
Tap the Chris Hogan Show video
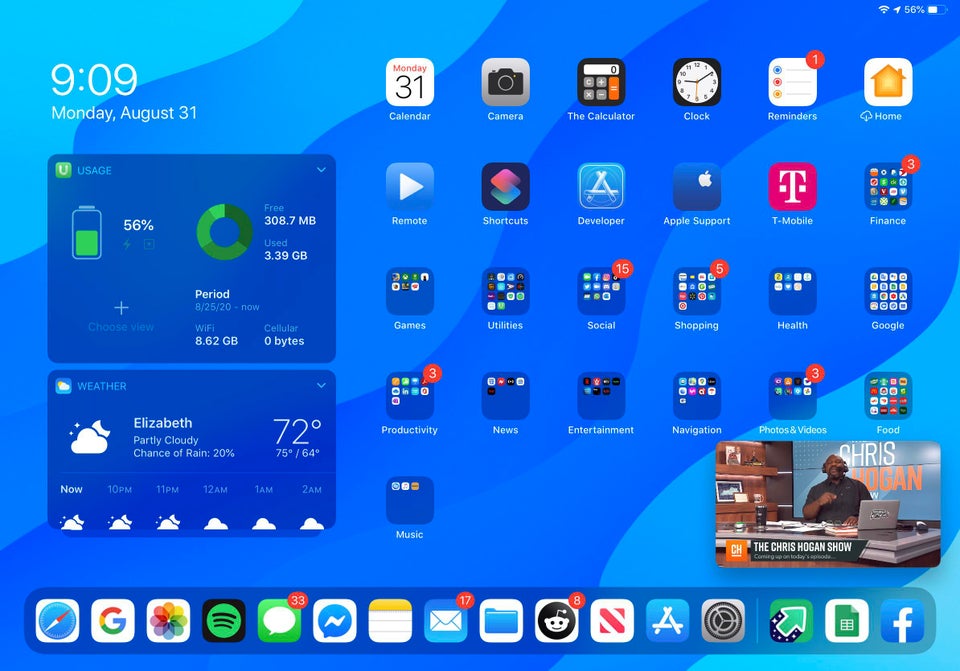click(x=828, y=503)
